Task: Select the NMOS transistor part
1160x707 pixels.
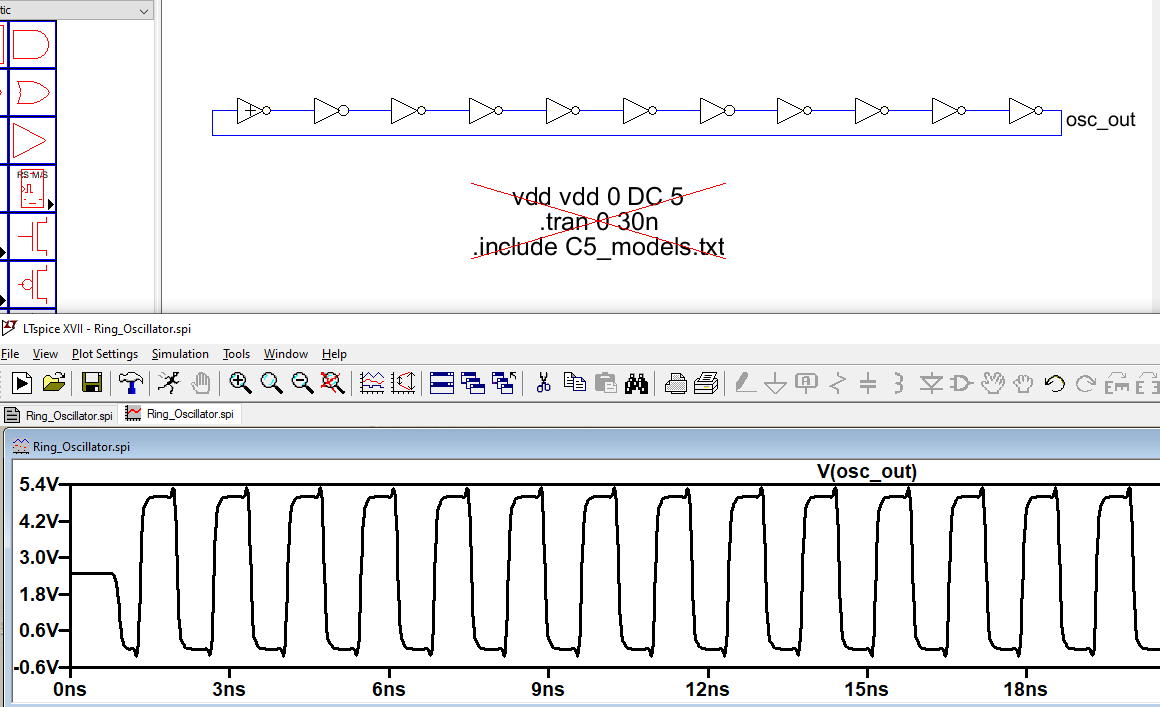Action: [x=32, y=237]
